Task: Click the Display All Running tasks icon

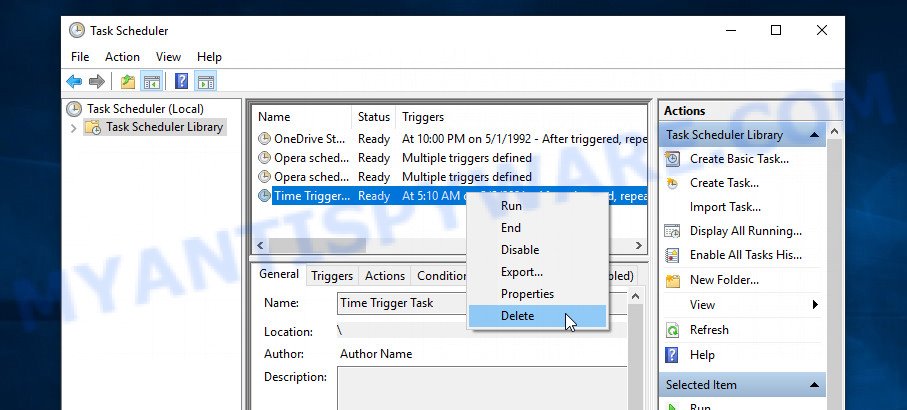Action: click(x=672, y=231)
